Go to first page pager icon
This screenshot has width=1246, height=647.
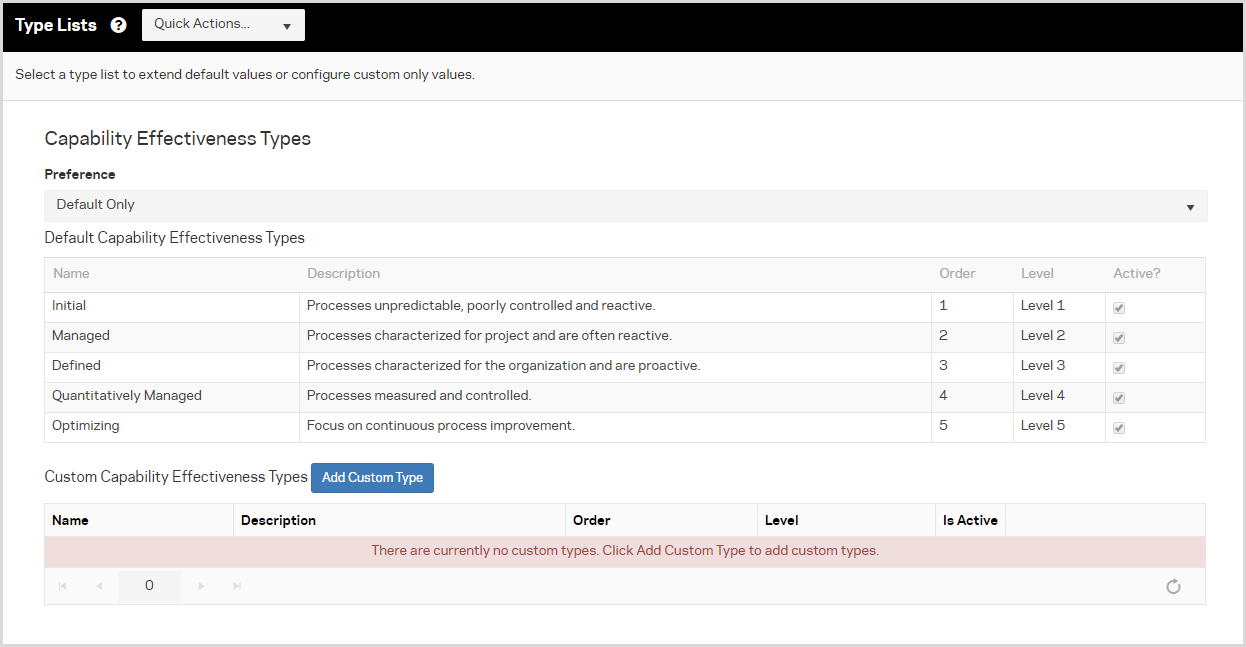(63, 586)
